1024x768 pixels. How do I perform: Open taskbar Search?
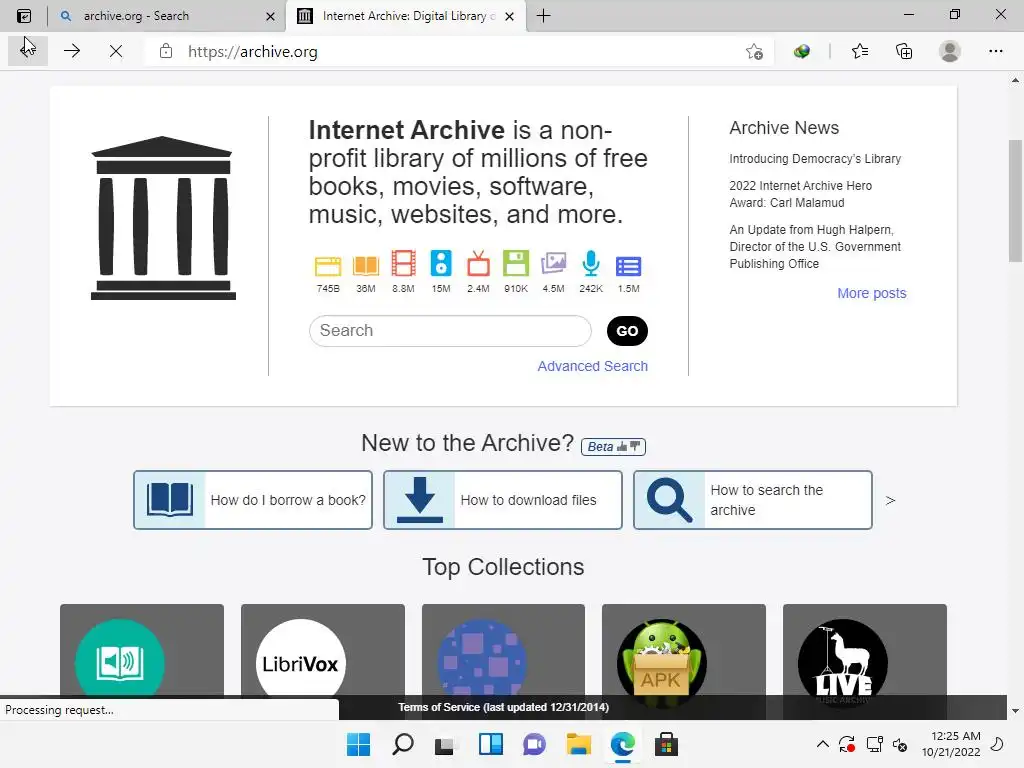[402, 744]
